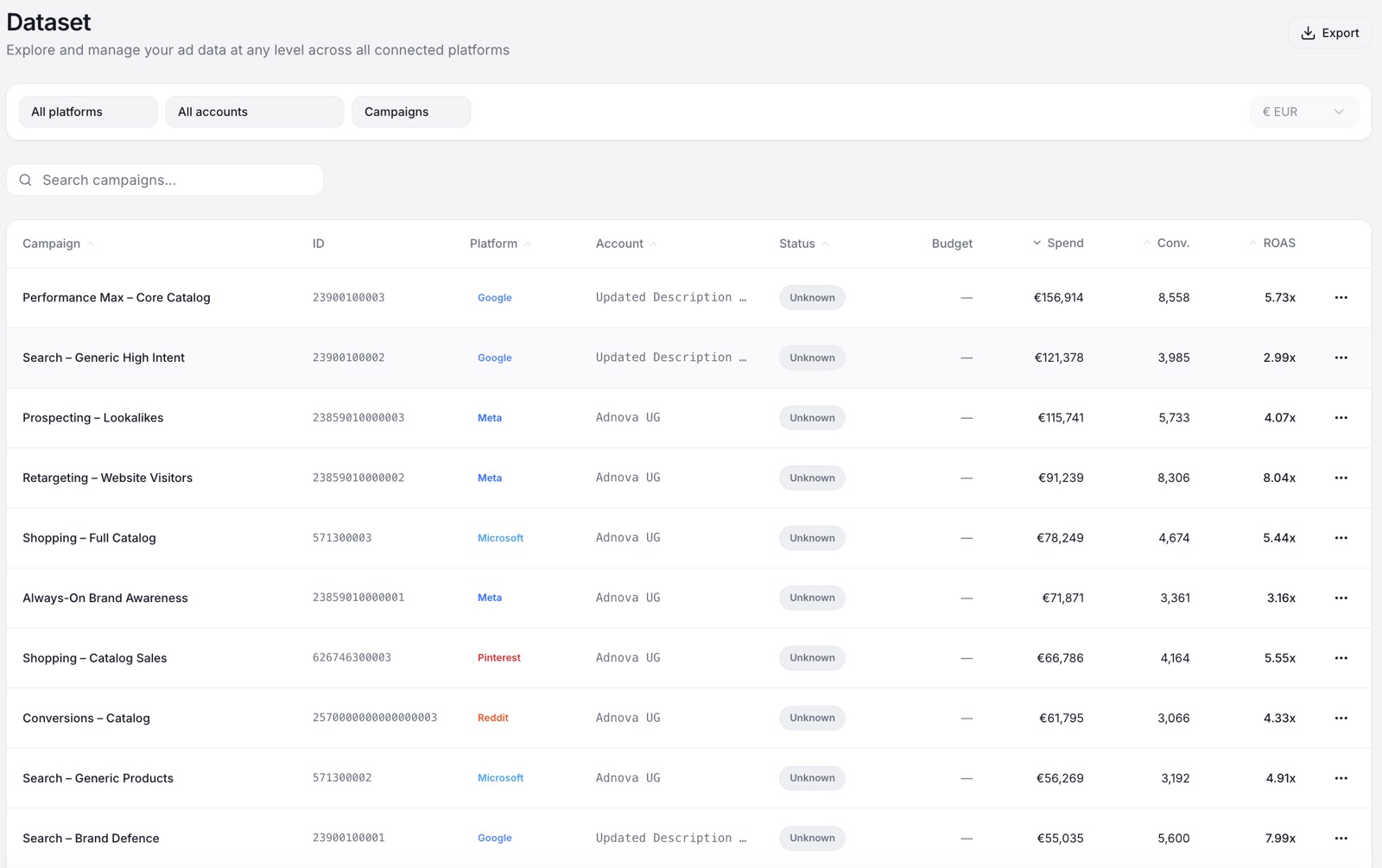This screenshot has height=868, width=1382.
Task: Click the Reddit platform badge
Action: (493, 718)
